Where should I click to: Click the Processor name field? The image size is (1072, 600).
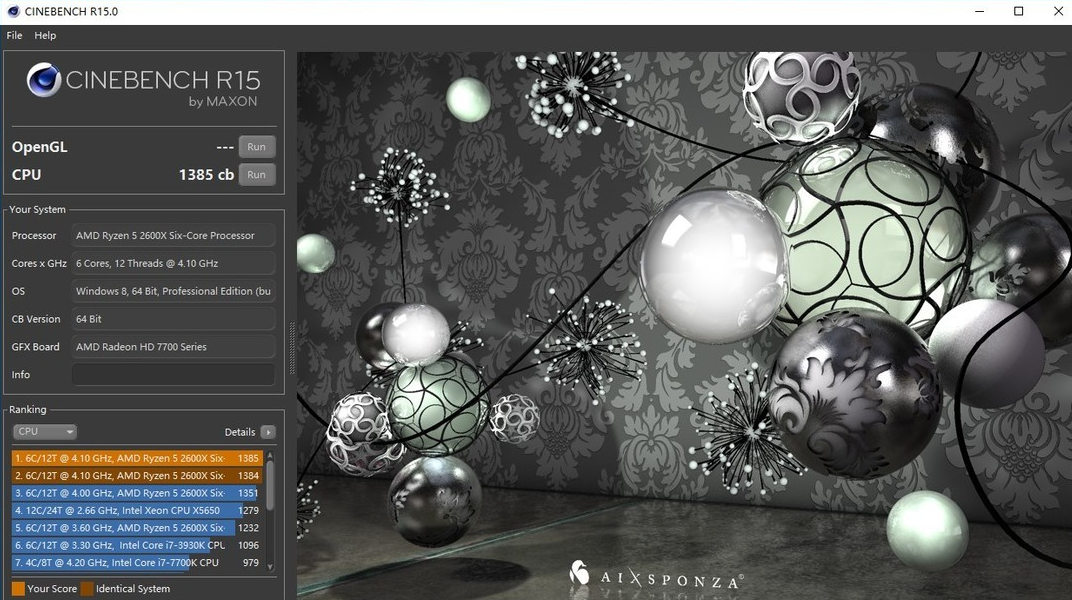click(x=173, y=236)
